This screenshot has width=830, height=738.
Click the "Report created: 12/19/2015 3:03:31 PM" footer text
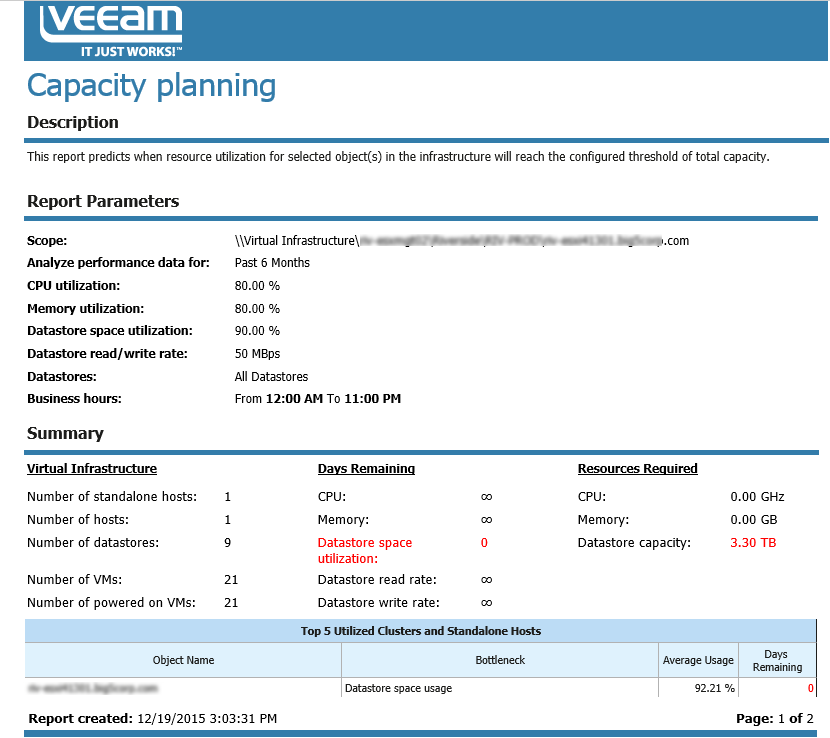(x=152, y=718)
